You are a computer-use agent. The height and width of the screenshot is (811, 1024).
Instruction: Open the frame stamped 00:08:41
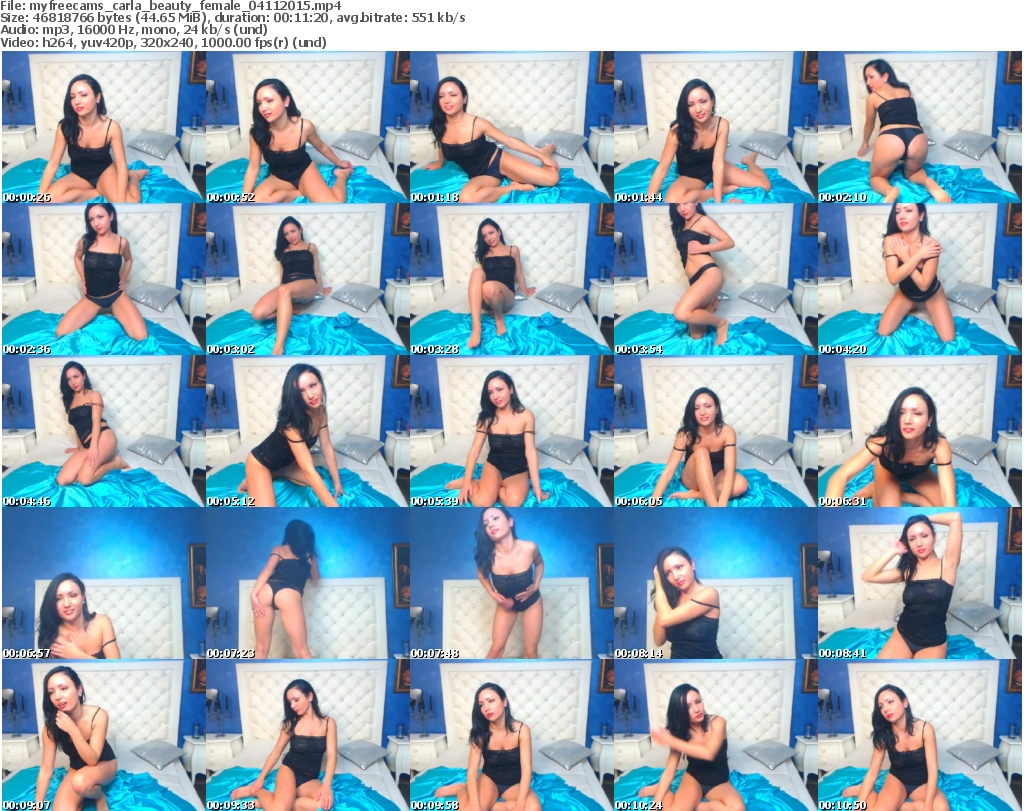(x=920, y=583)
